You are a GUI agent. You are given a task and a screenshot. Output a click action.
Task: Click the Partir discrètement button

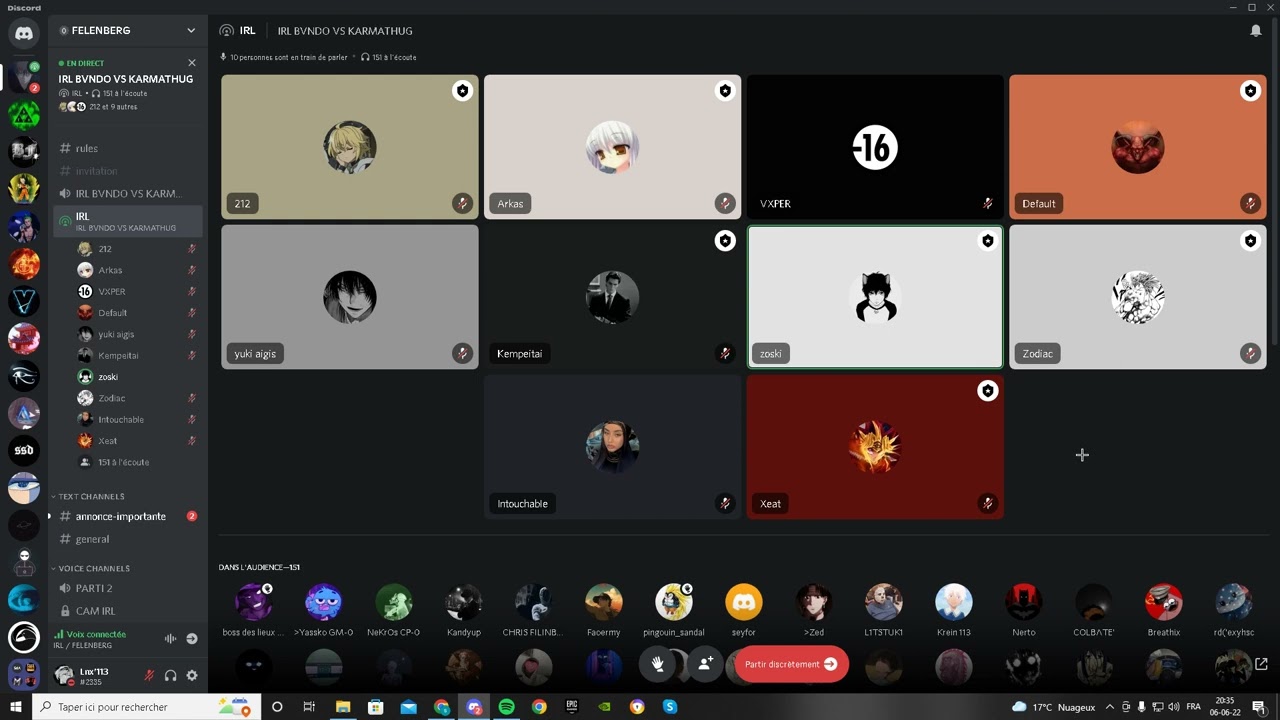click(791, 664)
